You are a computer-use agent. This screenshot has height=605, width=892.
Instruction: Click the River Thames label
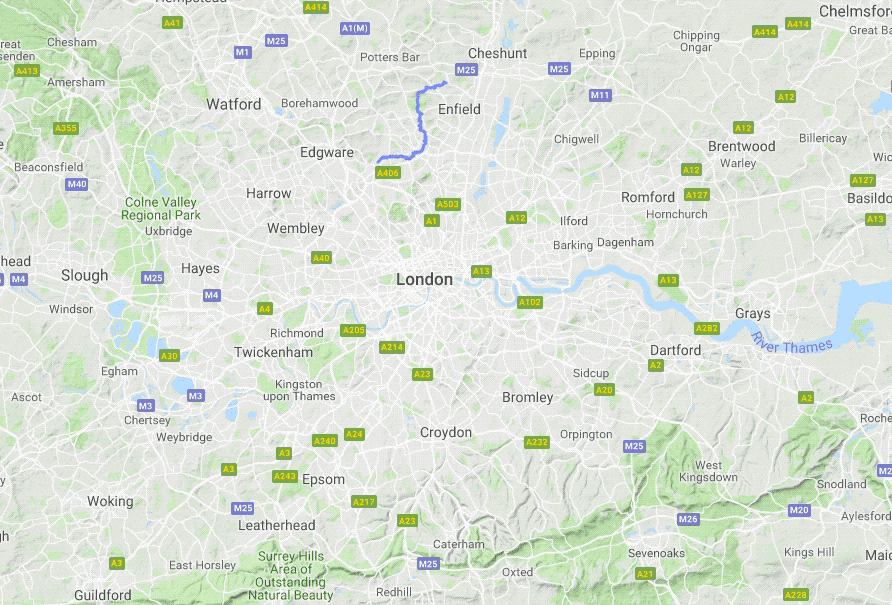(x=791, y=343)
